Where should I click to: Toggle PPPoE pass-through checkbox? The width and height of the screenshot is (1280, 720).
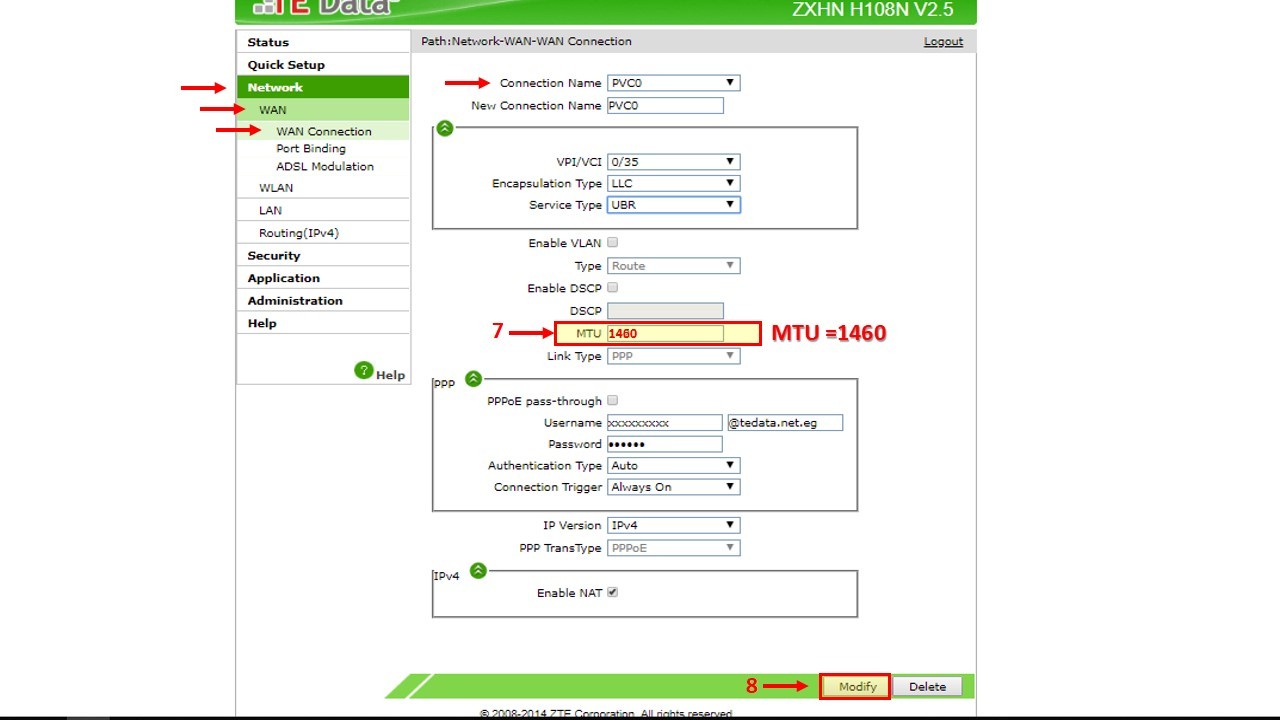coord(613,401)
